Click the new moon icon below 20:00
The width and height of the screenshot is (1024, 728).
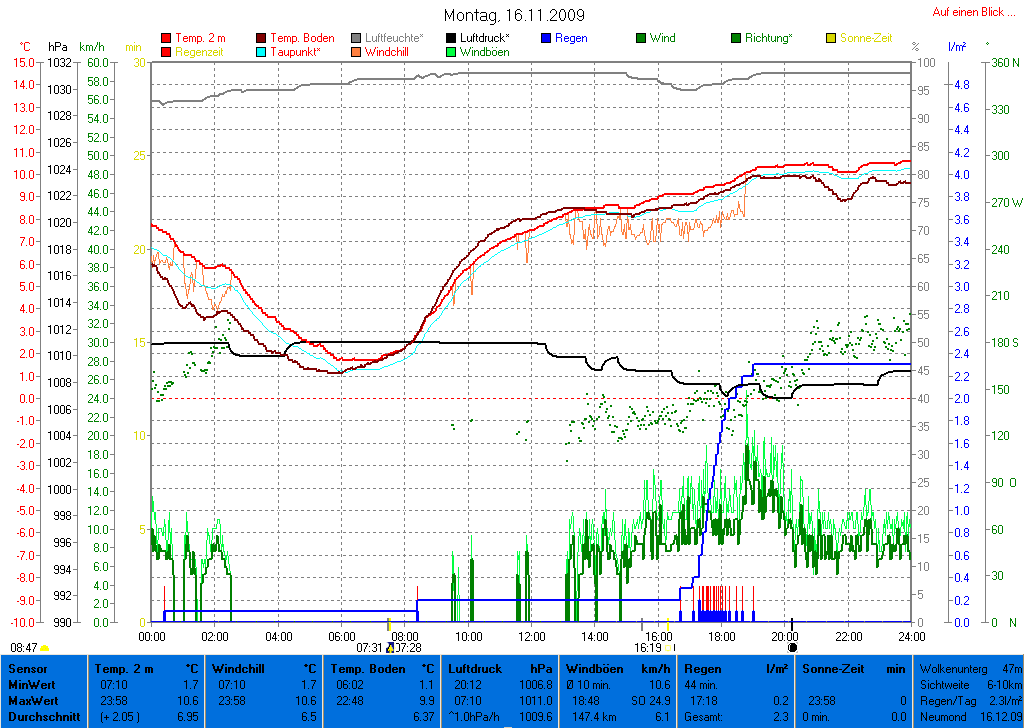click(792, 648)
